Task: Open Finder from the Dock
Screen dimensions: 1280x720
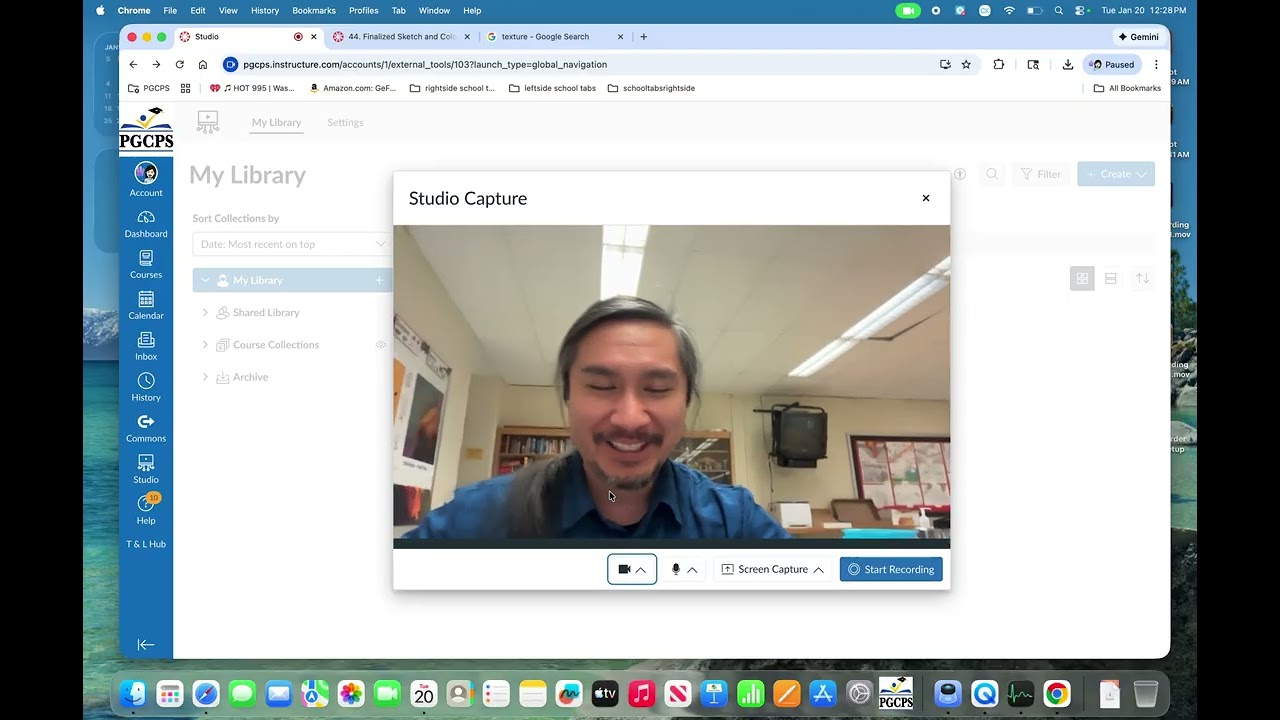Action: coord(133,693)
